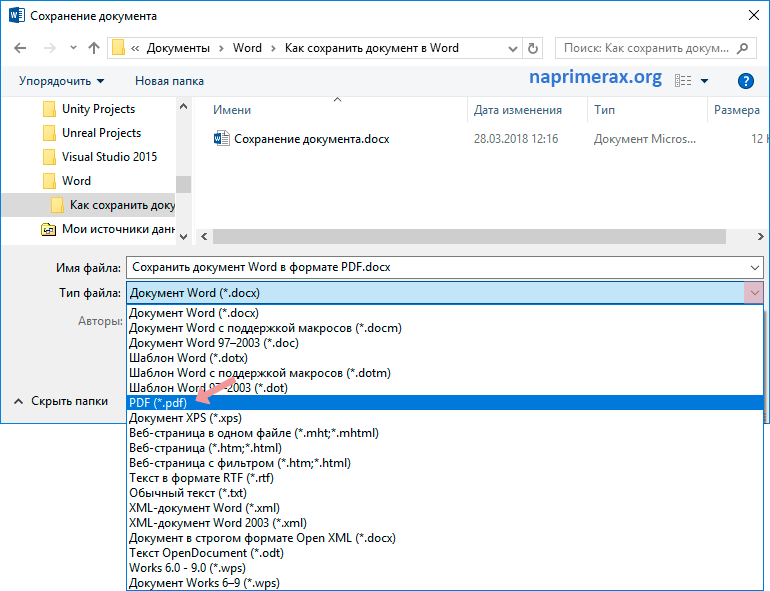
Task: Click the search magnifier icon
Action: [743, 48]
